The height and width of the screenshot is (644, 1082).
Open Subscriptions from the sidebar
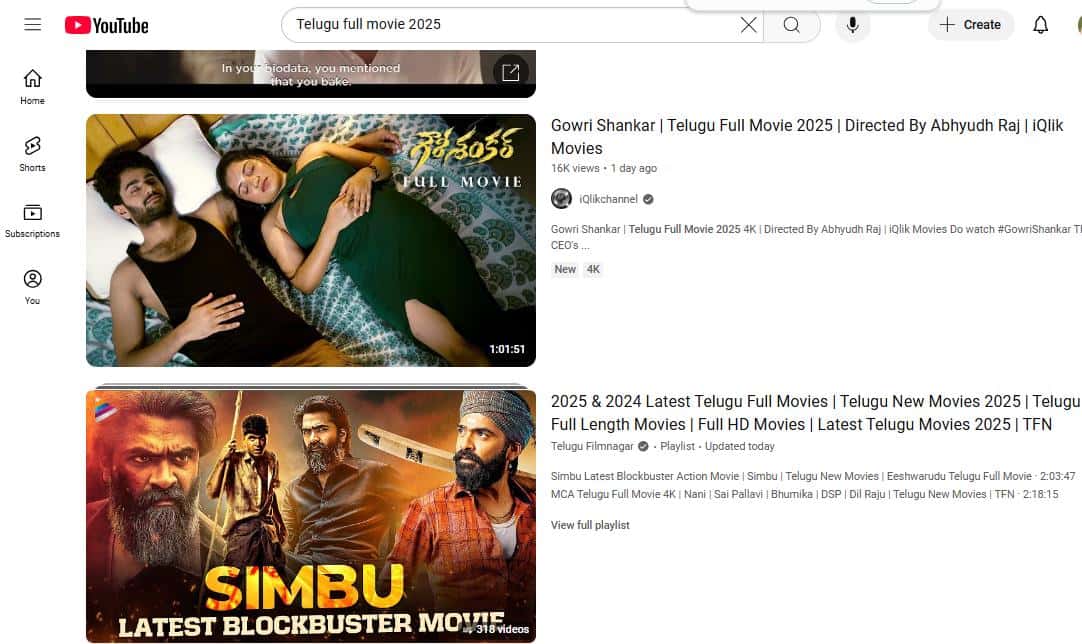click(32, 216)
